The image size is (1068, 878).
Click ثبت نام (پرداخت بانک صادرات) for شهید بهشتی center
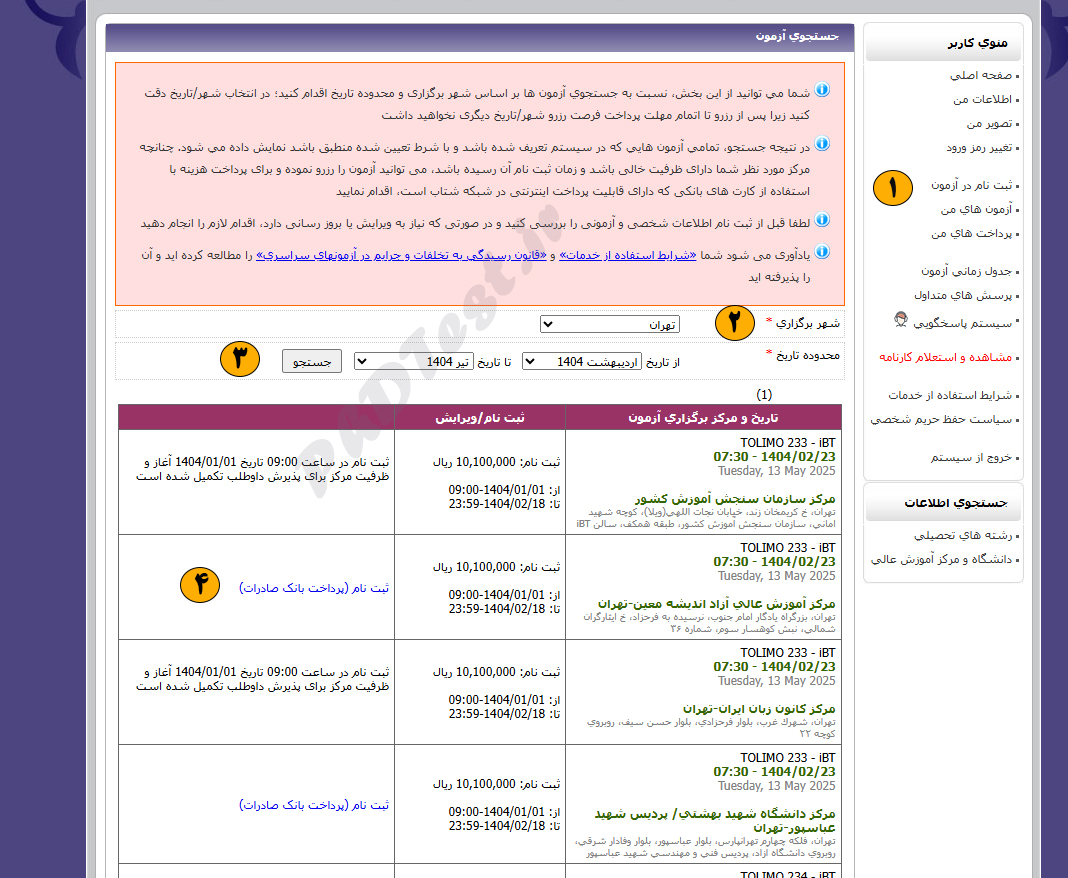314,805
